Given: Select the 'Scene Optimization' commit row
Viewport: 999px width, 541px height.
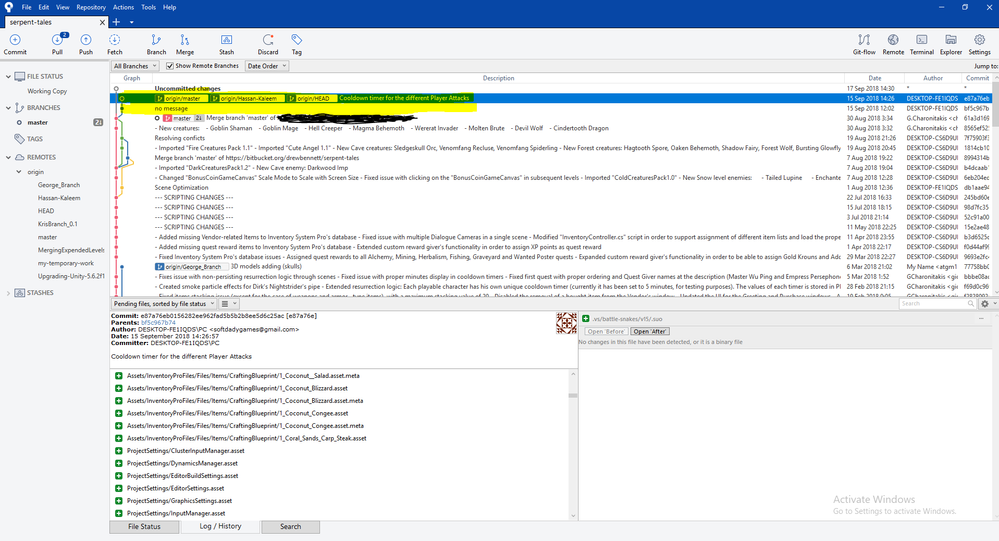Looking at the screenshot, I should pyautogui.click(x=551, y=187).
